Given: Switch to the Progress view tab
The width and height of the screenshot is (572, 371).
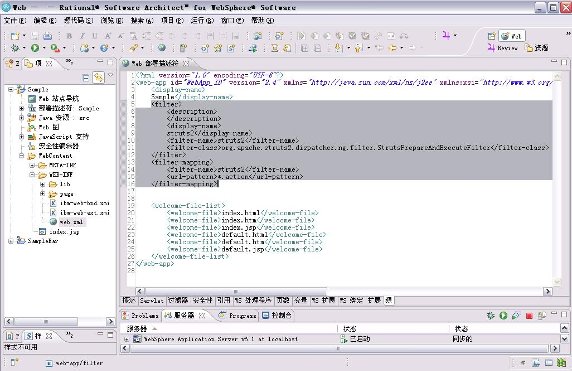Looking at the screenshot, I should pos(238,316).
